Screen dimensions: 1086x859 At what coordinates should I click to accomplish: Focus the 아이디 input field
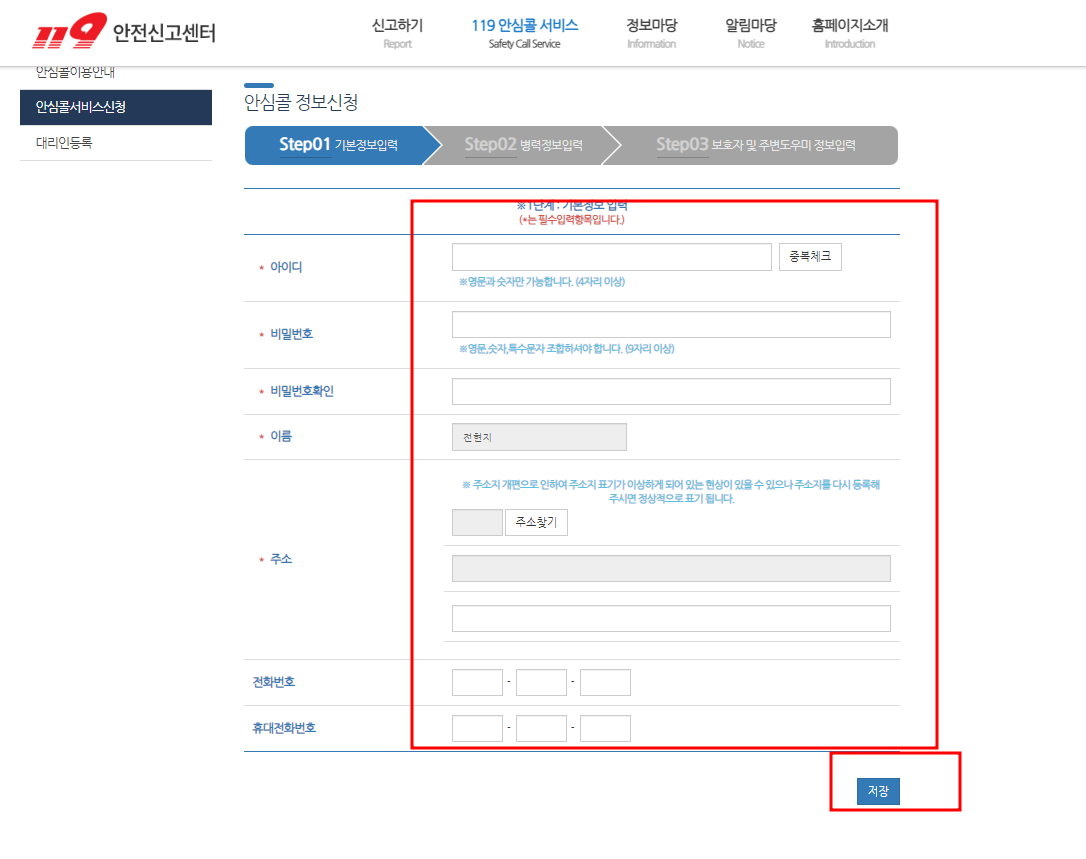[612, 257]
